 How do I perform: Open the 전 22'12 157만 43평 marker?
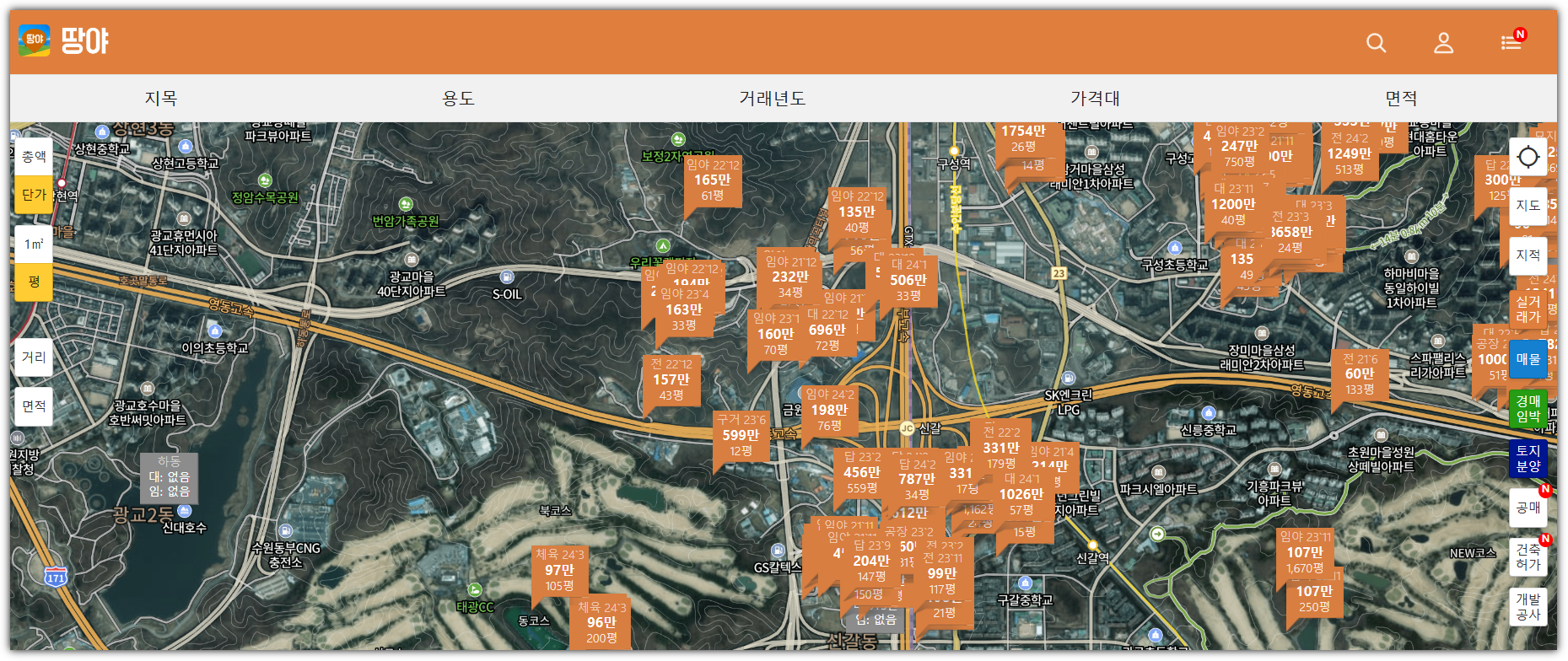click(x=671, y=379)
